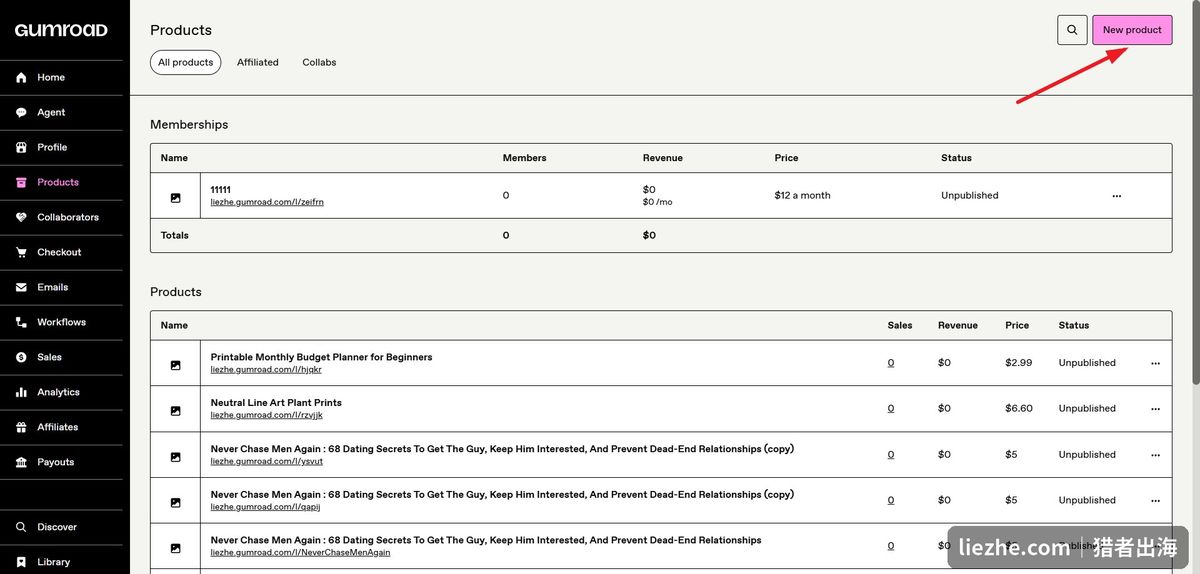
Task: Open the three-dot menu for membership 11111
Action: 1117,196
